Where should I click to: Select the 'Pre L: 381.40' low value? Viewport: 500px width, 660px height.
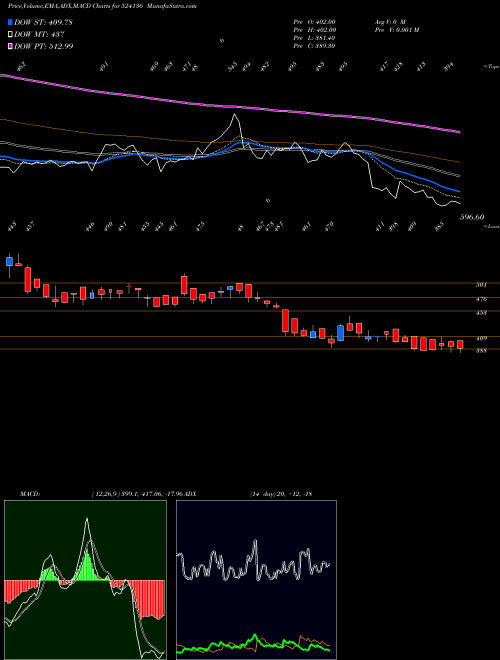point(314,38)
